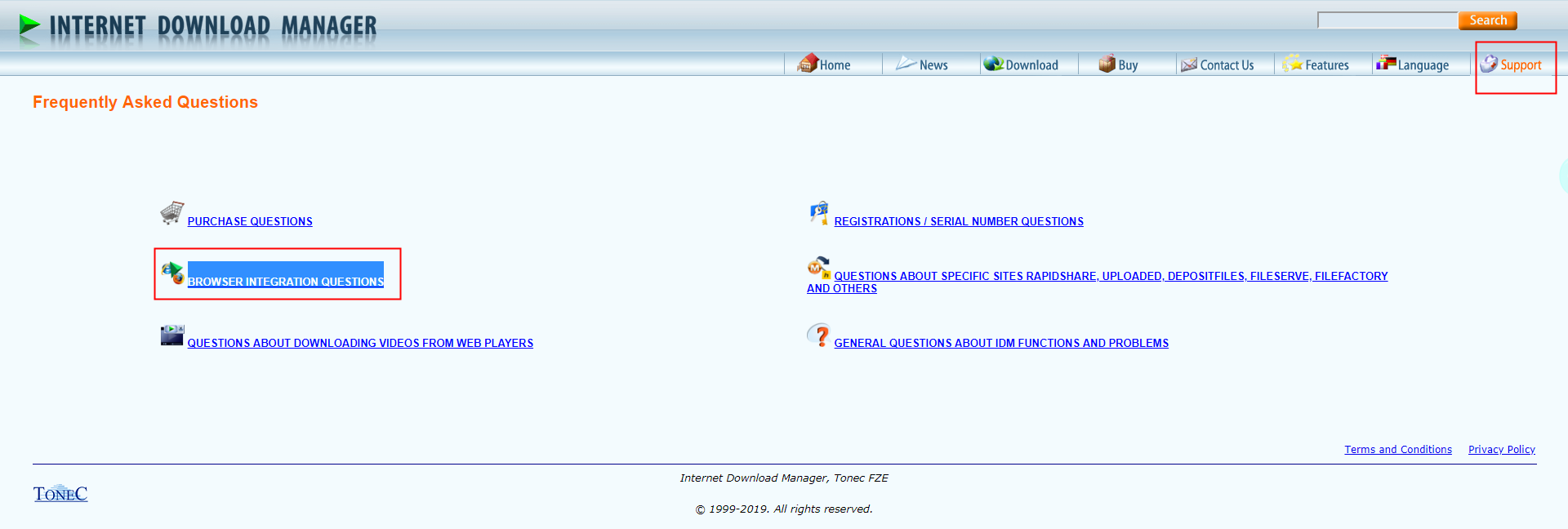
Task: Click the Internet Download Manager title logo
Action: click(x=213, y=26)
